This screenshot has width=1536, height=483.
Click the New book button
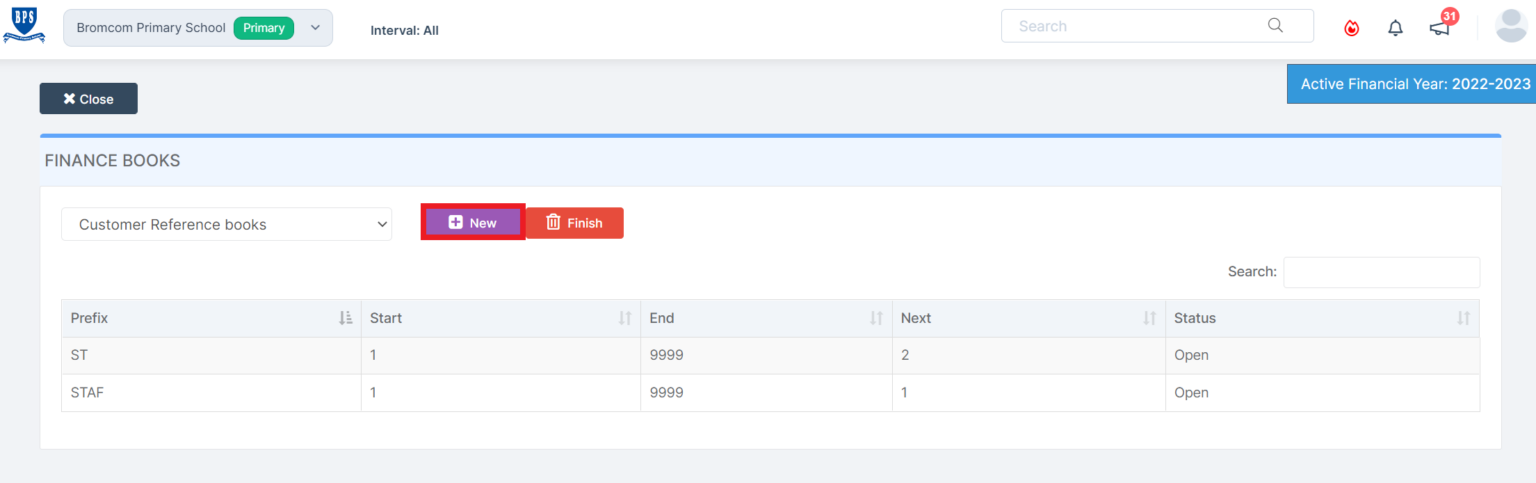pyautogui.click(x=473, y=223)
